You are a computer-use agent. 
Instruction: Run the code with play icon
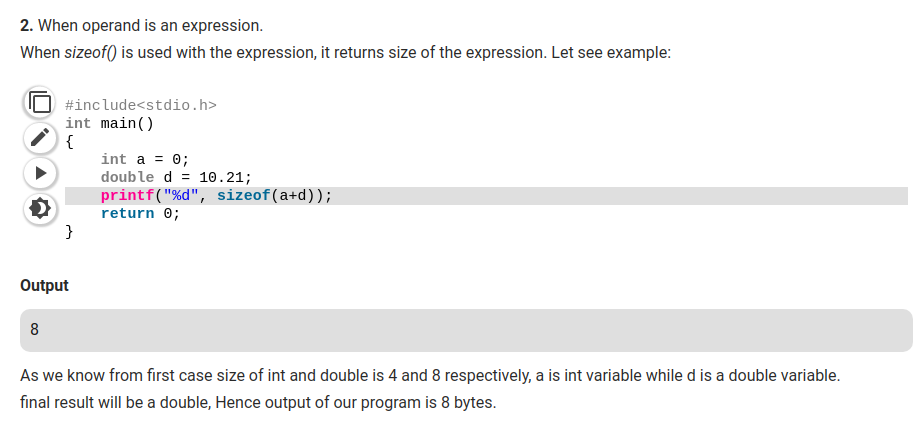click(x=39, y=172)
